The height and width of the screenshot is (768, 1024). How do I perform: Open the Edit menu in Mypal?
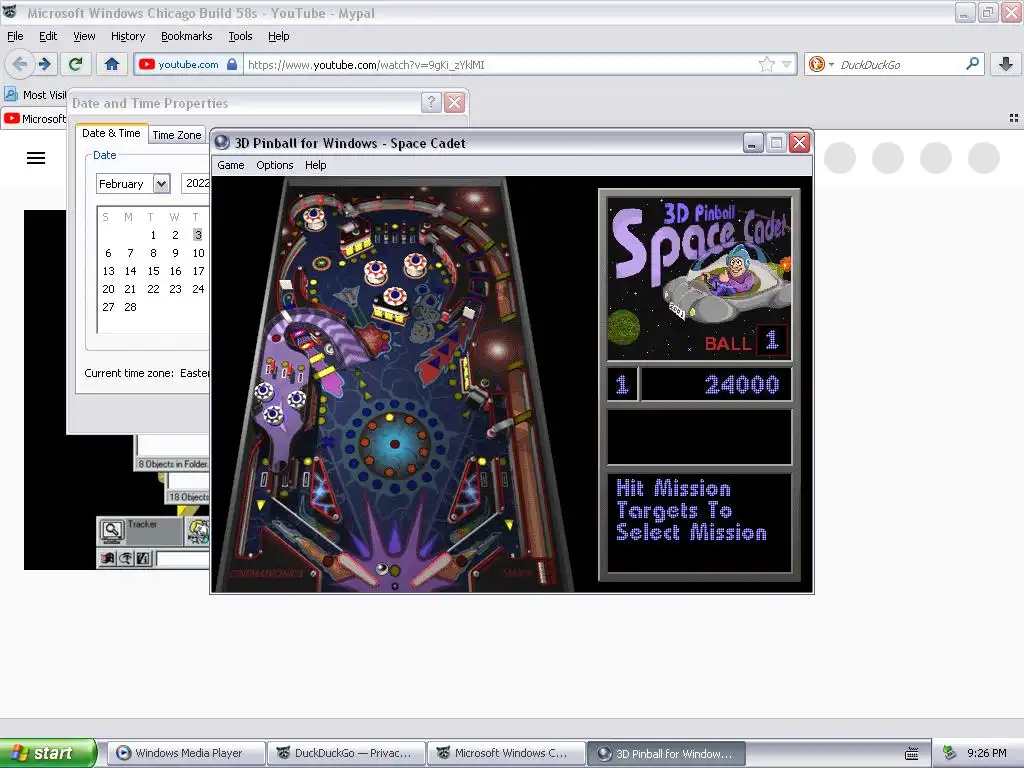tap(48, 36)
